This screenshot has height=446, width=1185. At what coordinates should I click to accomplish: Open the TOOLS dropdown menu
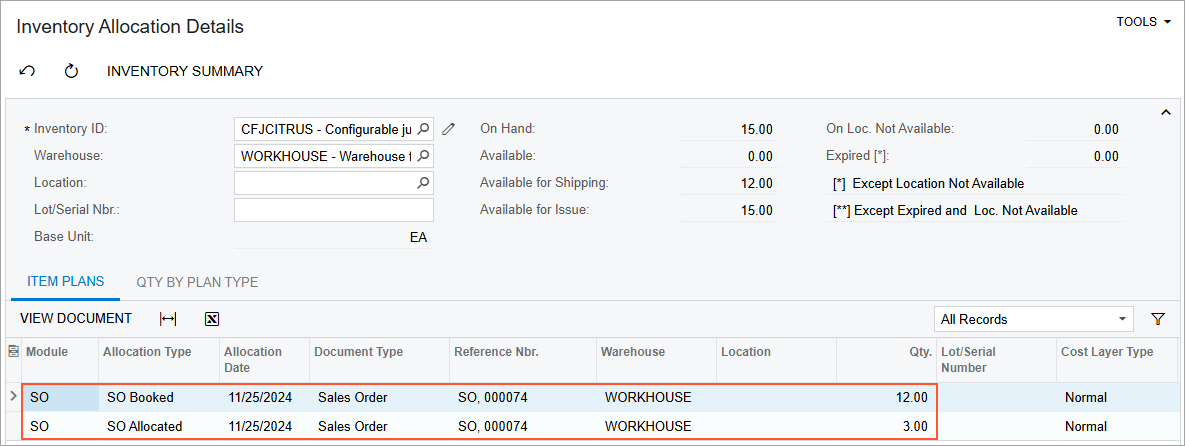(1143, 22)
